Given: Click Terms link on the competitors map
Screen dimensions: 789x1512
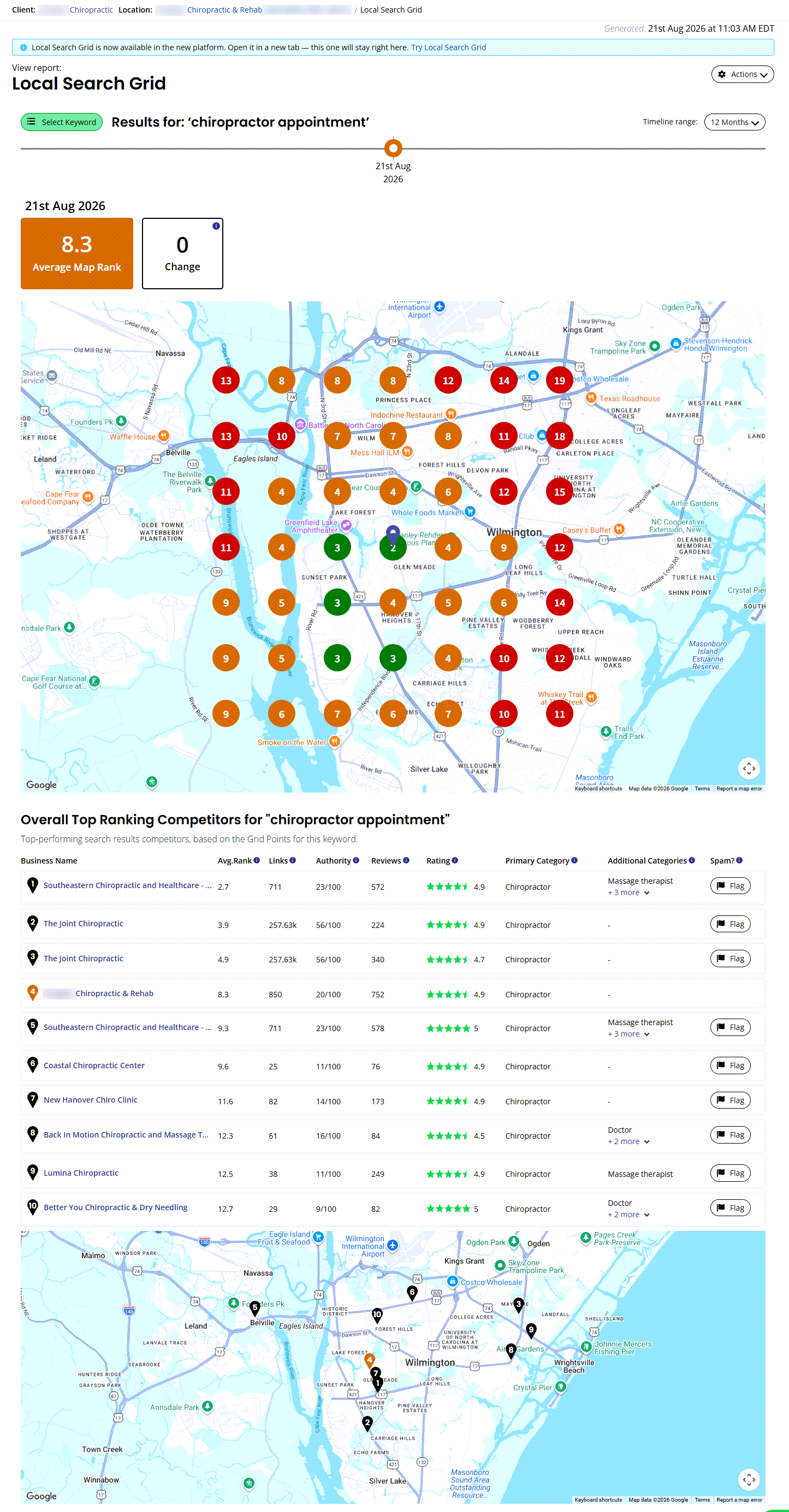Looking at the screenshot, I should pos(702,1499).
